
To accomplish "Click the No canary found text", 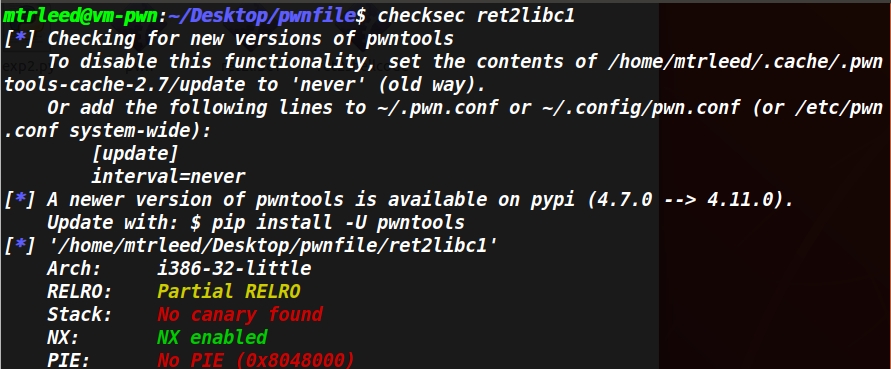I will click(240, 314).
